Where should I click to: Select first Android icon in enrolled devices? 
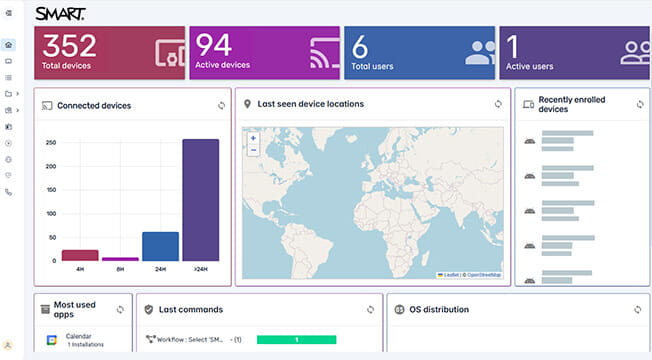pos(530,141)
